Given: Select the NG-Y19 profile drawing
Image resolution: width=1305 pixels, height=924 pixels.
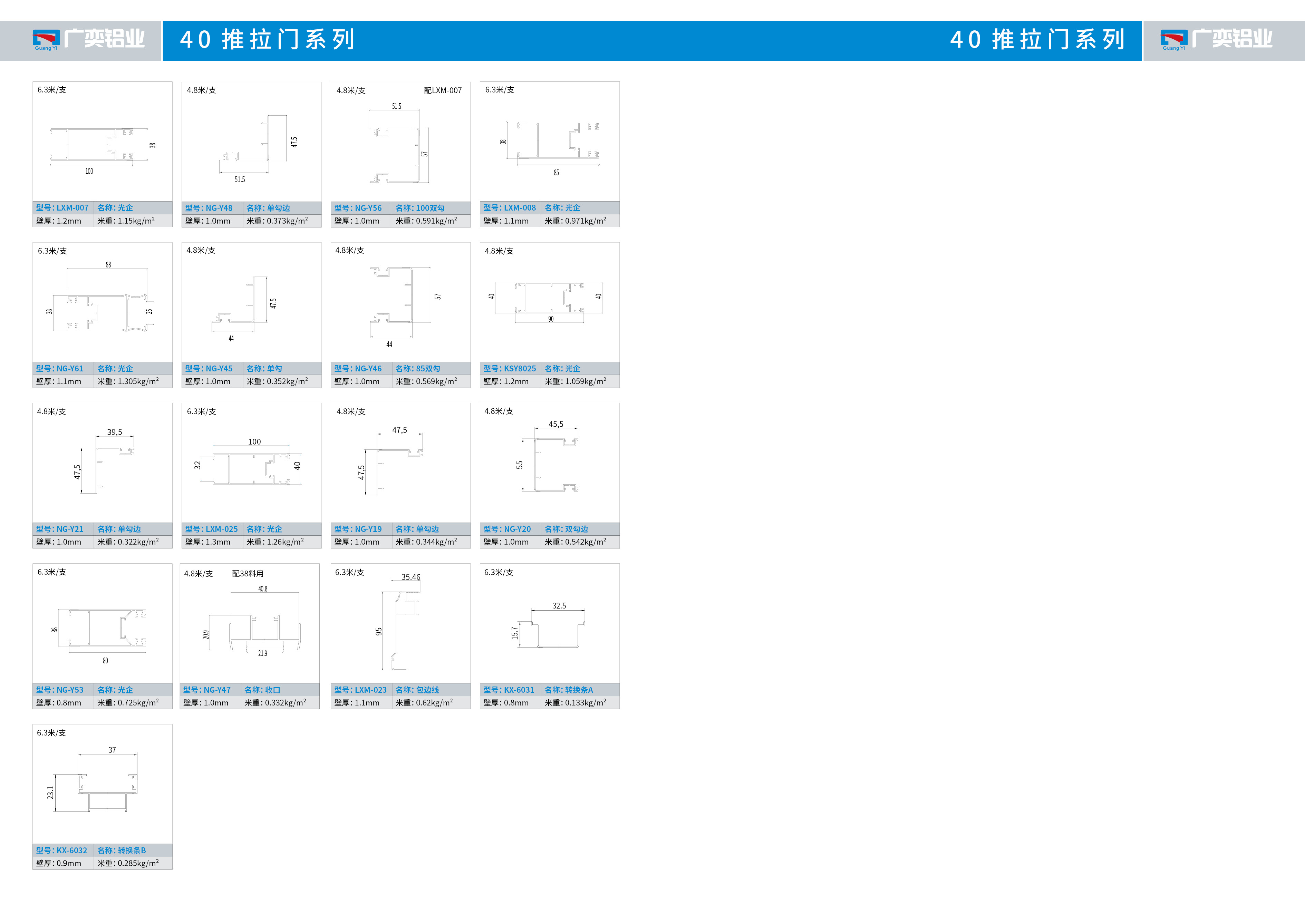Looking at the screenshot, I should [390, 461].
